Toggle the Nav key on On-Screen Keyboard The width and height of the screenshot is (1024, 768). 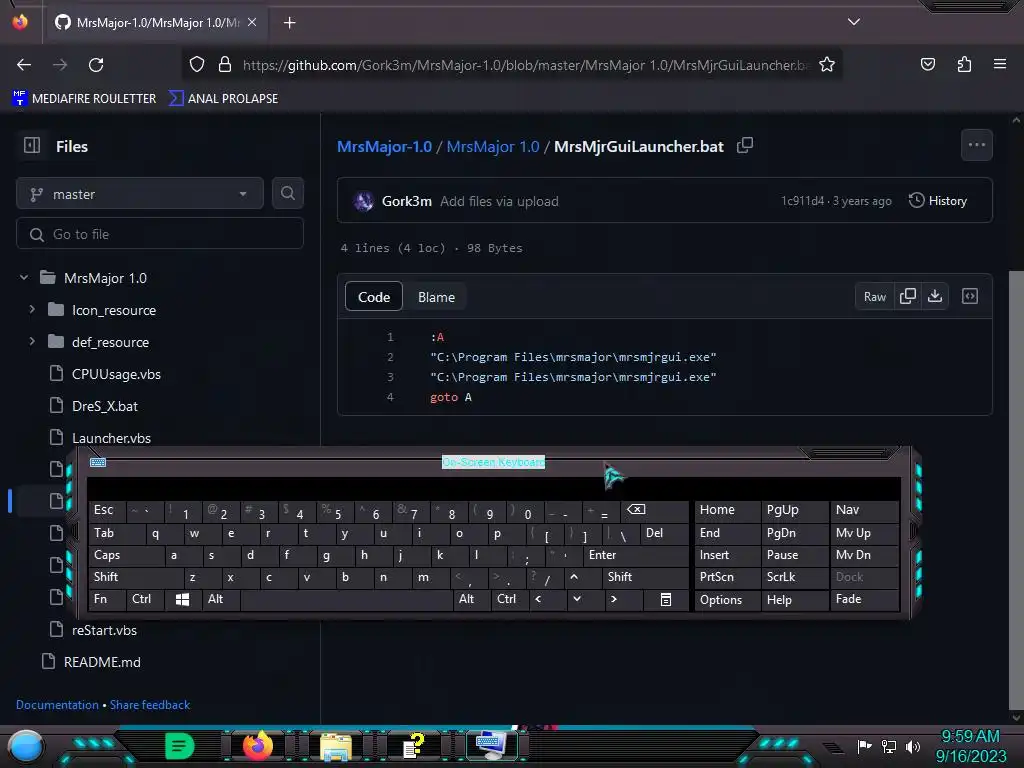click(865, 509)
